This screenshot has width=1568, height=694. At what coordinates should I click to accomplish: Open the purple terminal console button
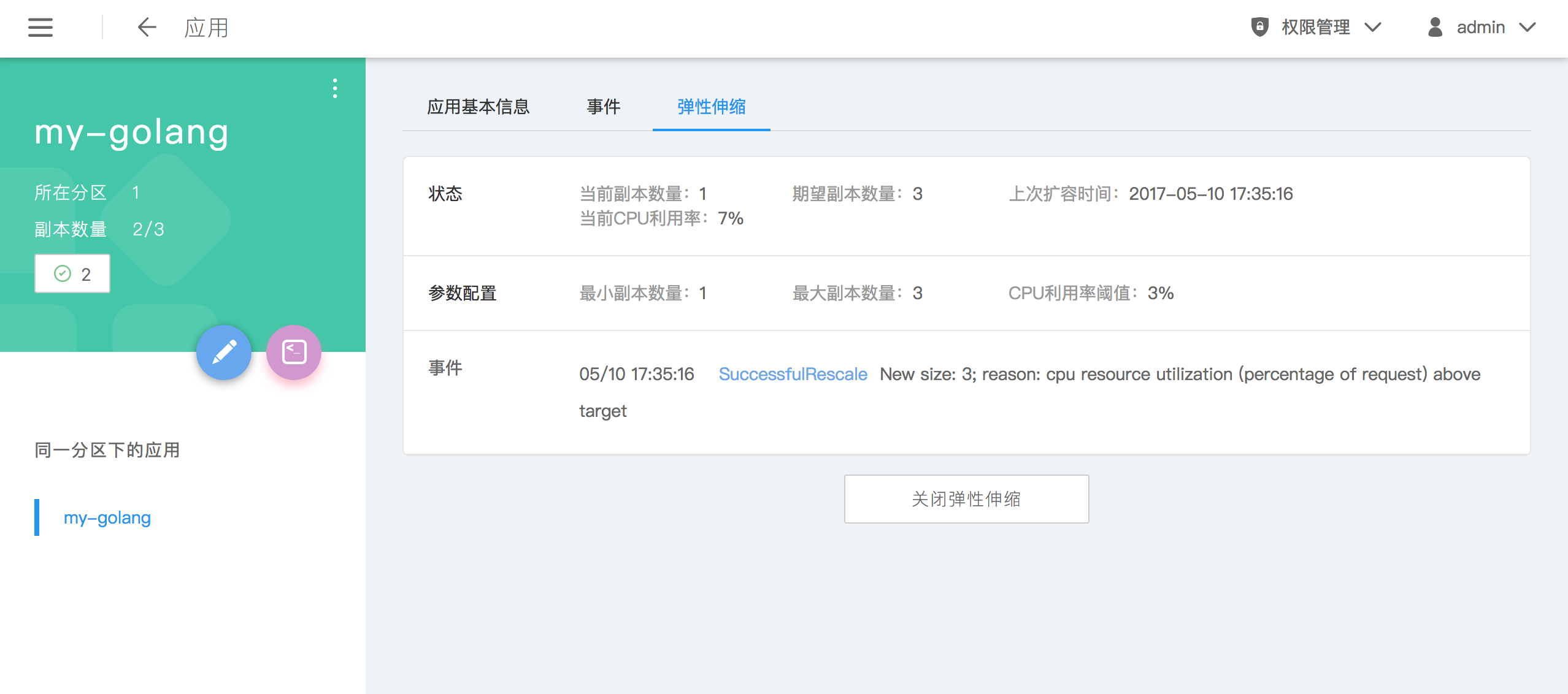(x=294, y=353)
